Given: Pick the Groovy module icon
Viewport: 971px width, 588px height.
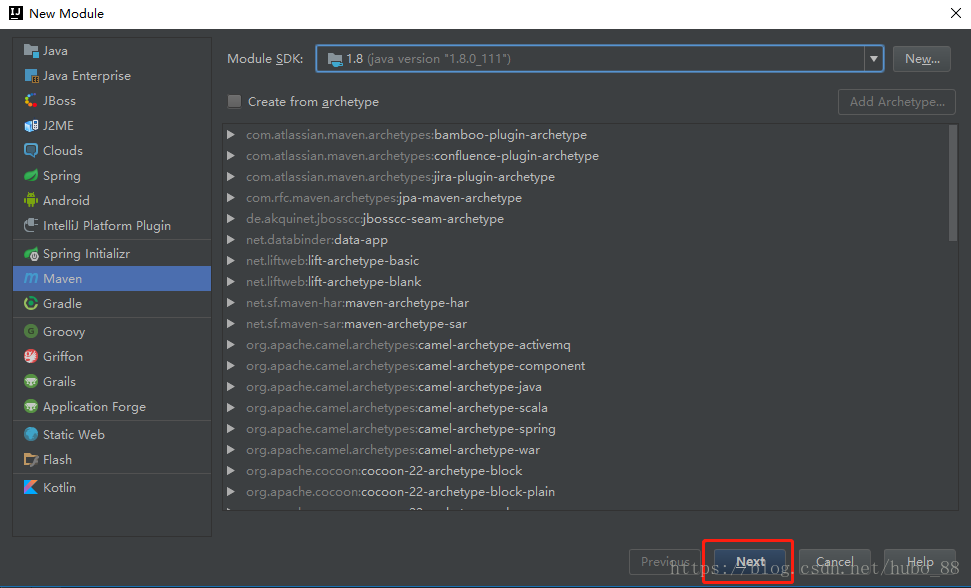Looking at the screenshot, I should pos(31,332).
